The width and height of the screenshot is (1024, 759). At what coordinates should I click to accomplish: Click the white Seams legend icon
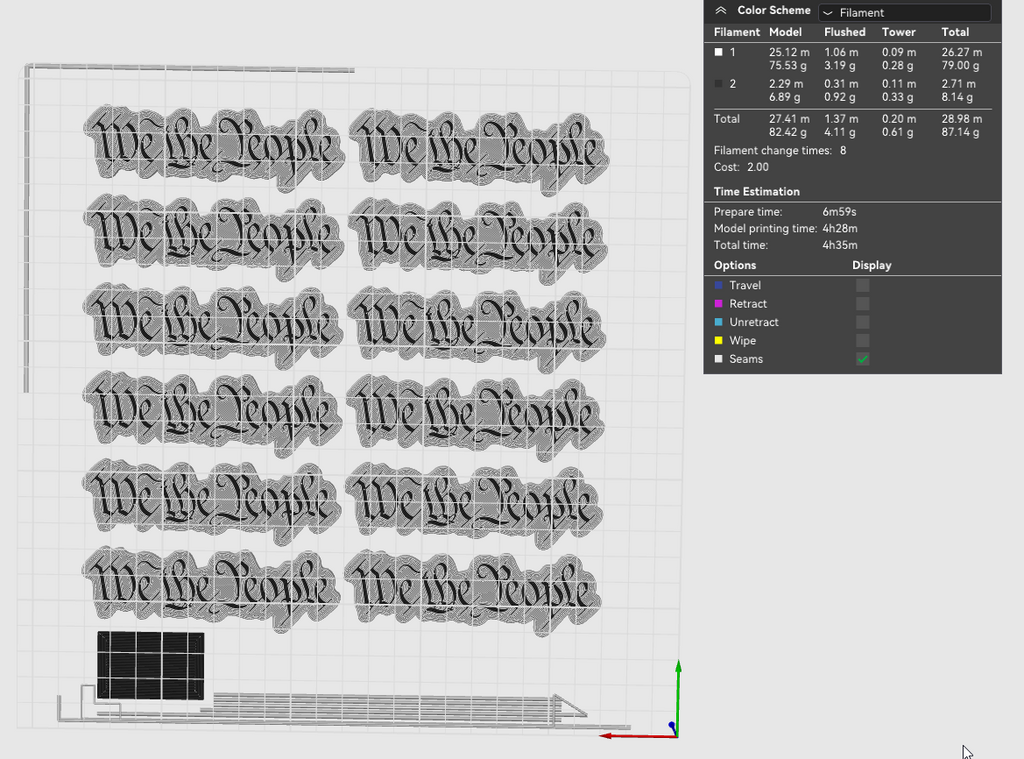(718, 359)
